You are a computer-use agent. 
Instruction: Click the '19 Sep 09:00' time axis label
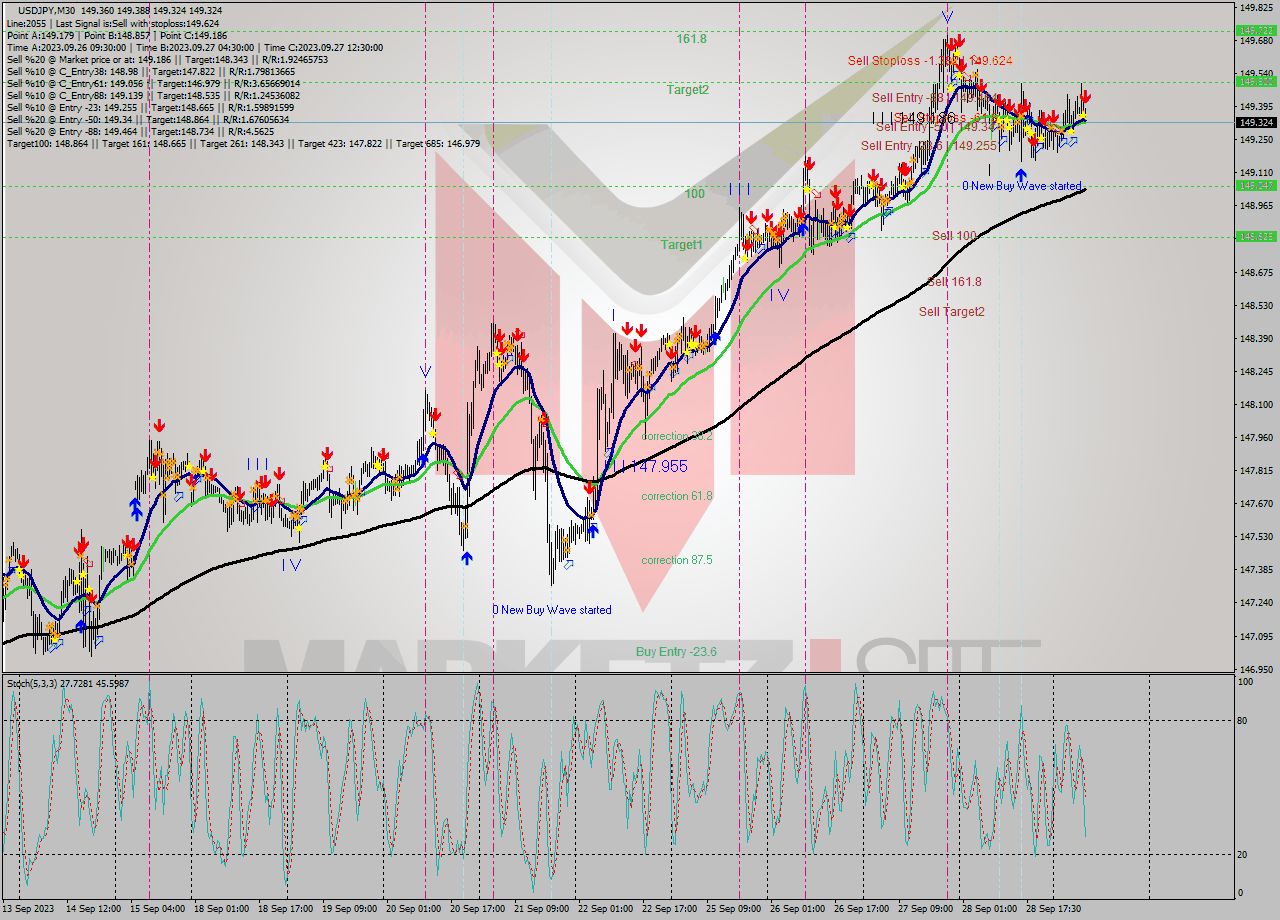click(350, 909)
